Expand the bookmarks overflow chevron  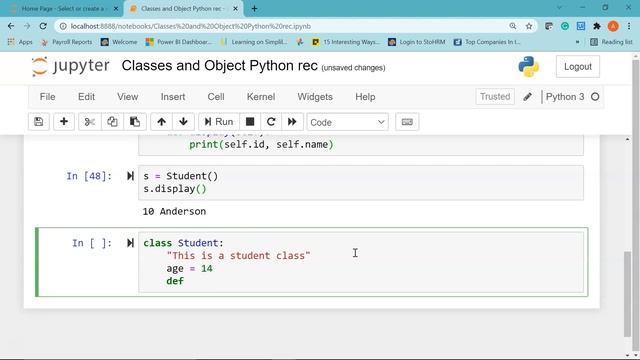click(x=577, y=42)
